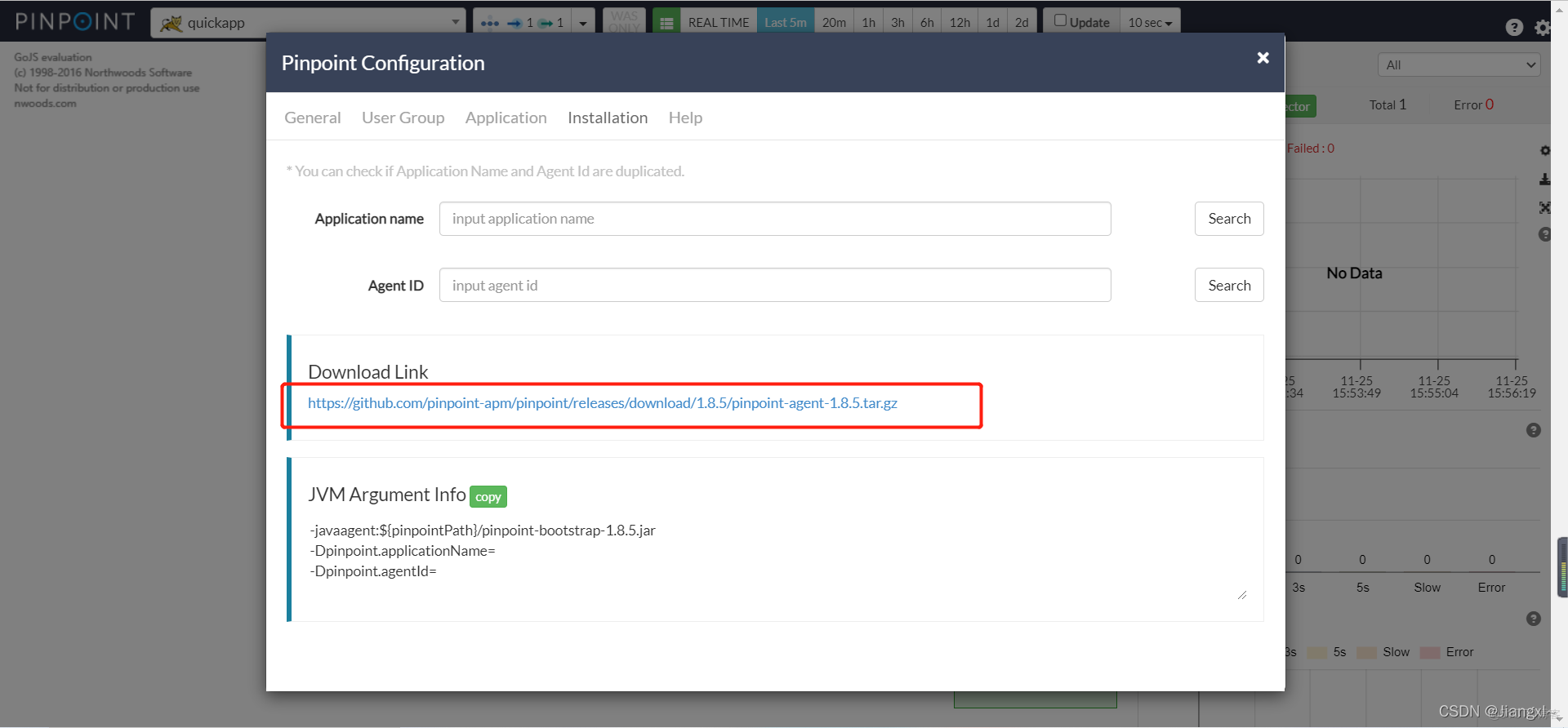Toggle the WAS ONLY filter
1568x728 pixels.
coord(624,22)
